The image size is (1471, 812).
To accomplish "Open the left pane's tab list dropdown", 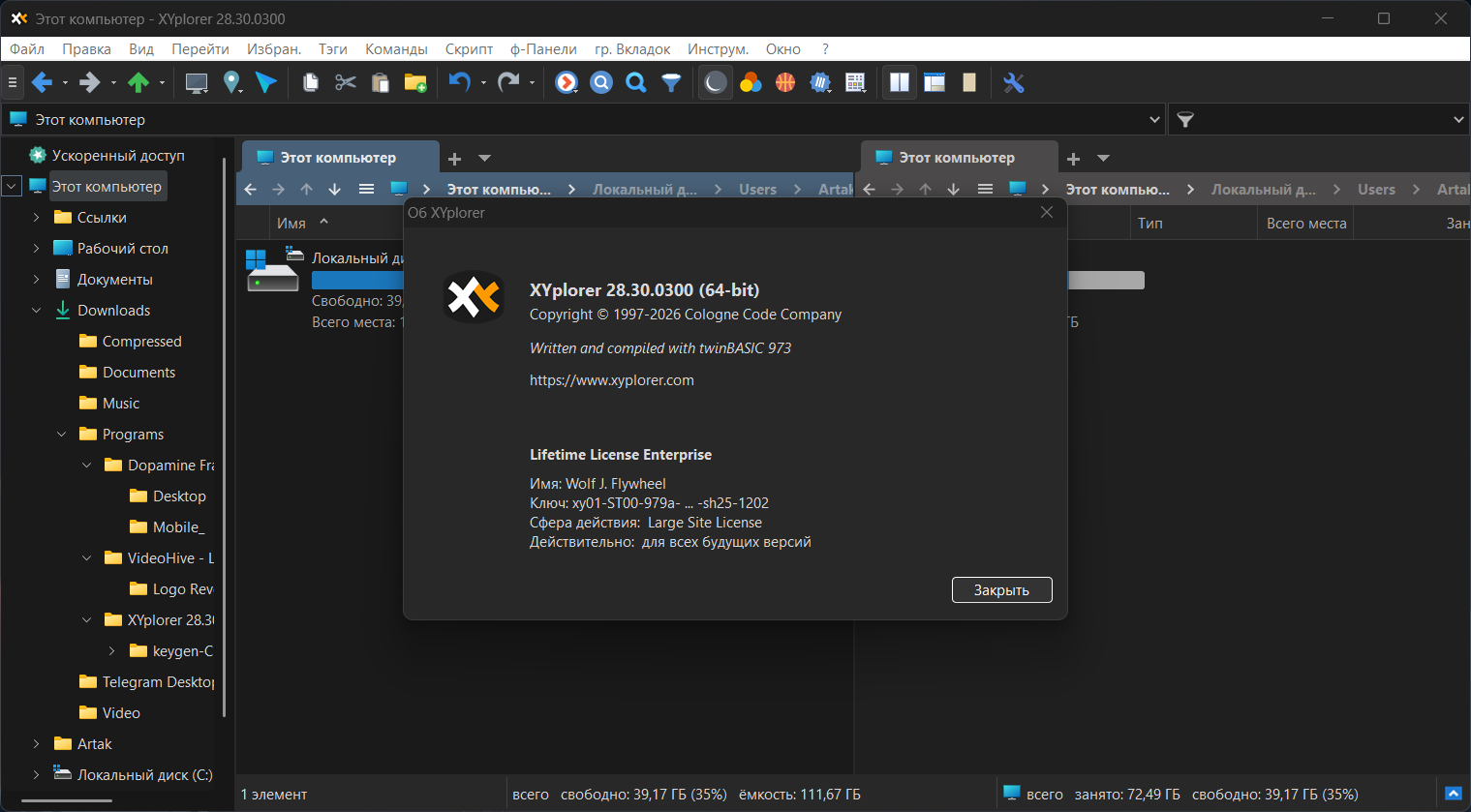I will (485, 158).
